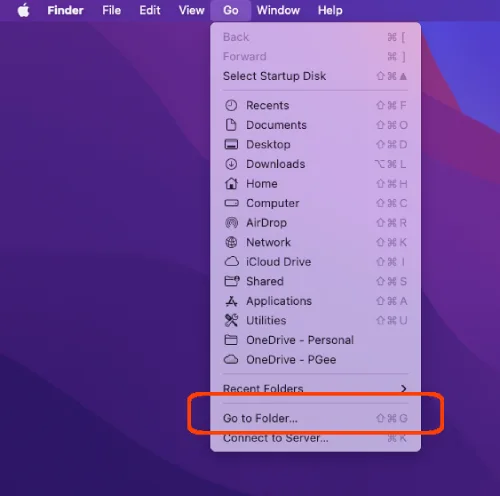The width and height of the screenshot is (500, 496).
Task: Click the Shared folder icon
Action: pos(232,281)
